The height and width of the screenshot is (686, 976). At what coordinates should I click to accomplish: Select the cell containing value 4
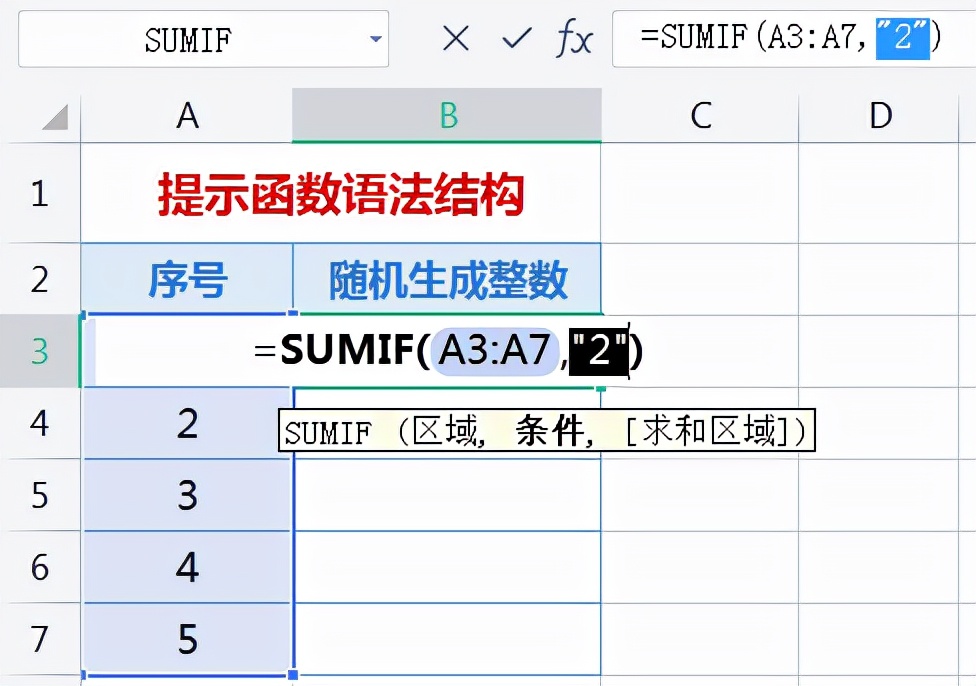[x=186, y=567]
